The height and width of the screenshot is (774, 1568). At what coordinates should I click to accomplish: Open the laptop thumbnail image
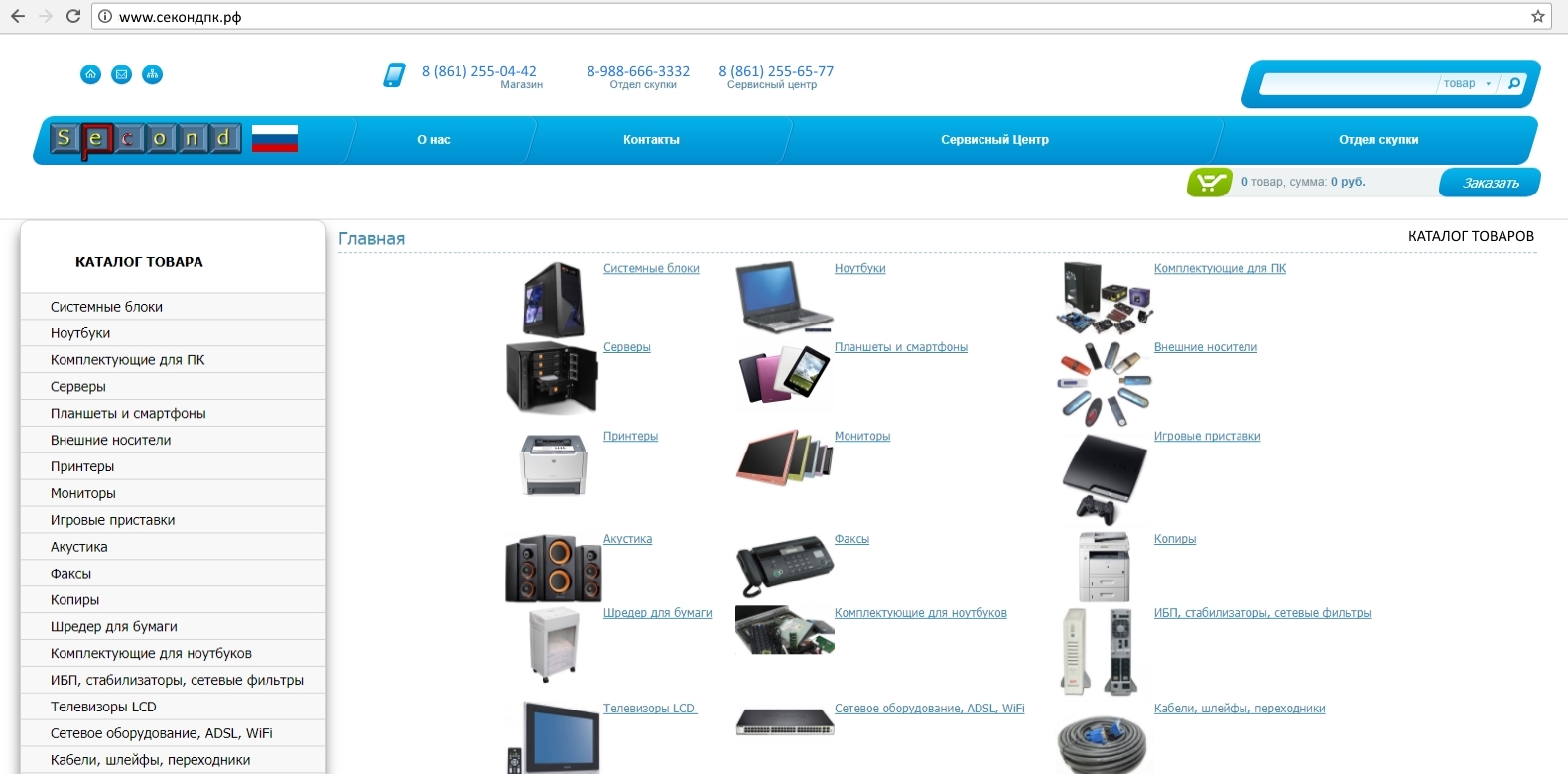(784, 297)
